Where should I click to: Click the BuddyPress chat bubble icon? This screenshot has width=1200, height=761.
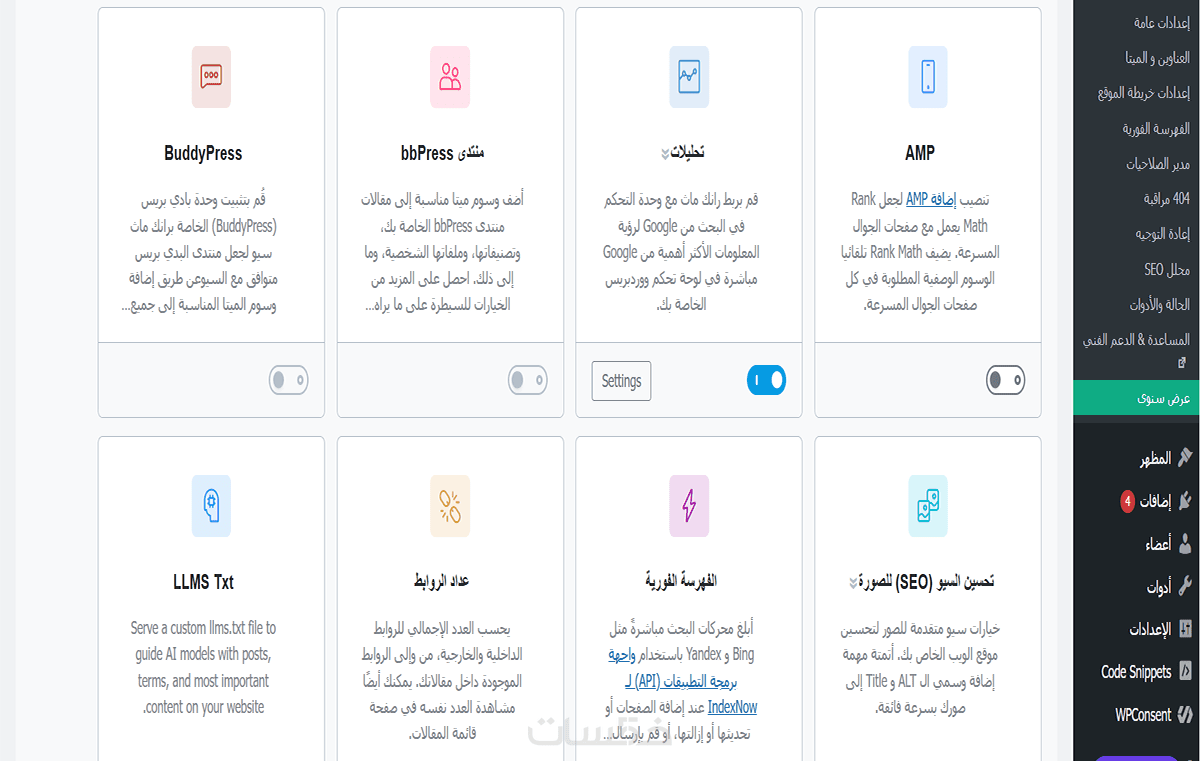pyautogui.click(x=211, y=77)
